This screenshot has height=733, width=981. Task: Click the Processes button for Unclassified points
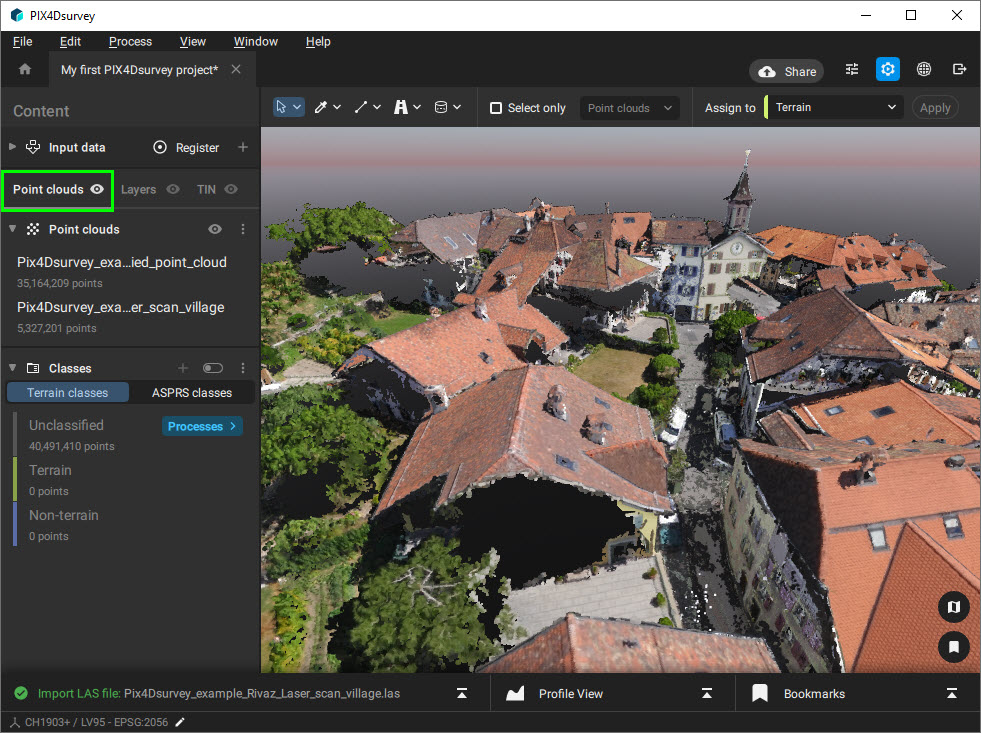click(202, 426)
